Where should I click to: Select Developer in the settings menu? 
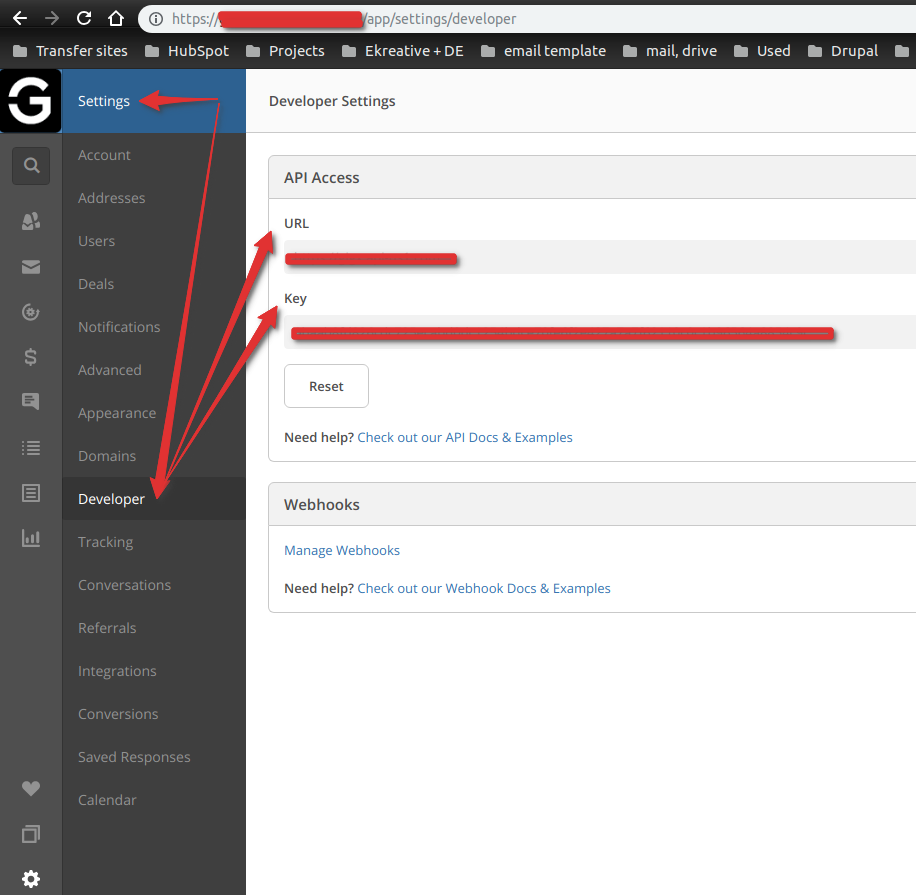tap(111, 498)
